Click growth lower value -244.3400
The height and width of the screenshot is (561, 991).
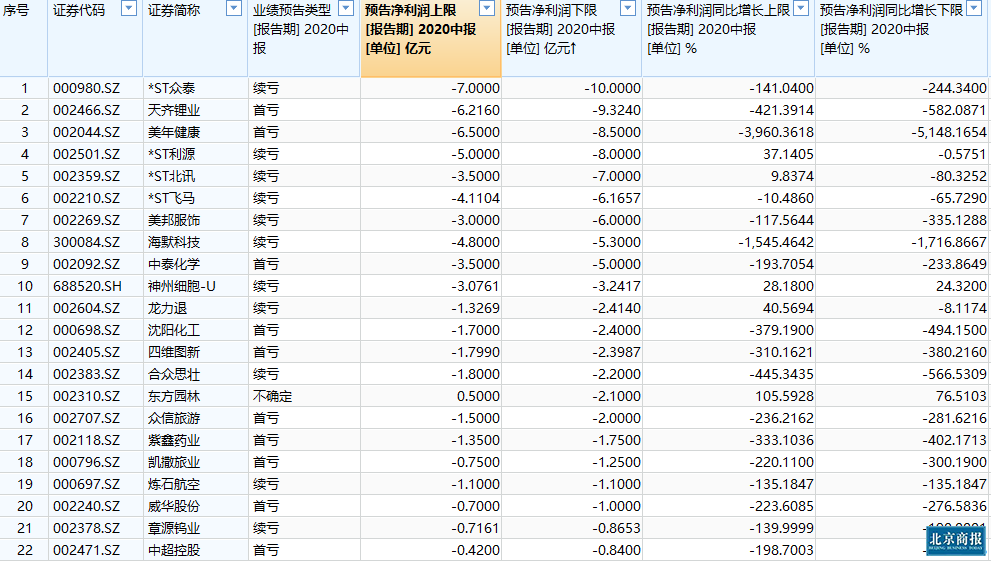point(954,88)
